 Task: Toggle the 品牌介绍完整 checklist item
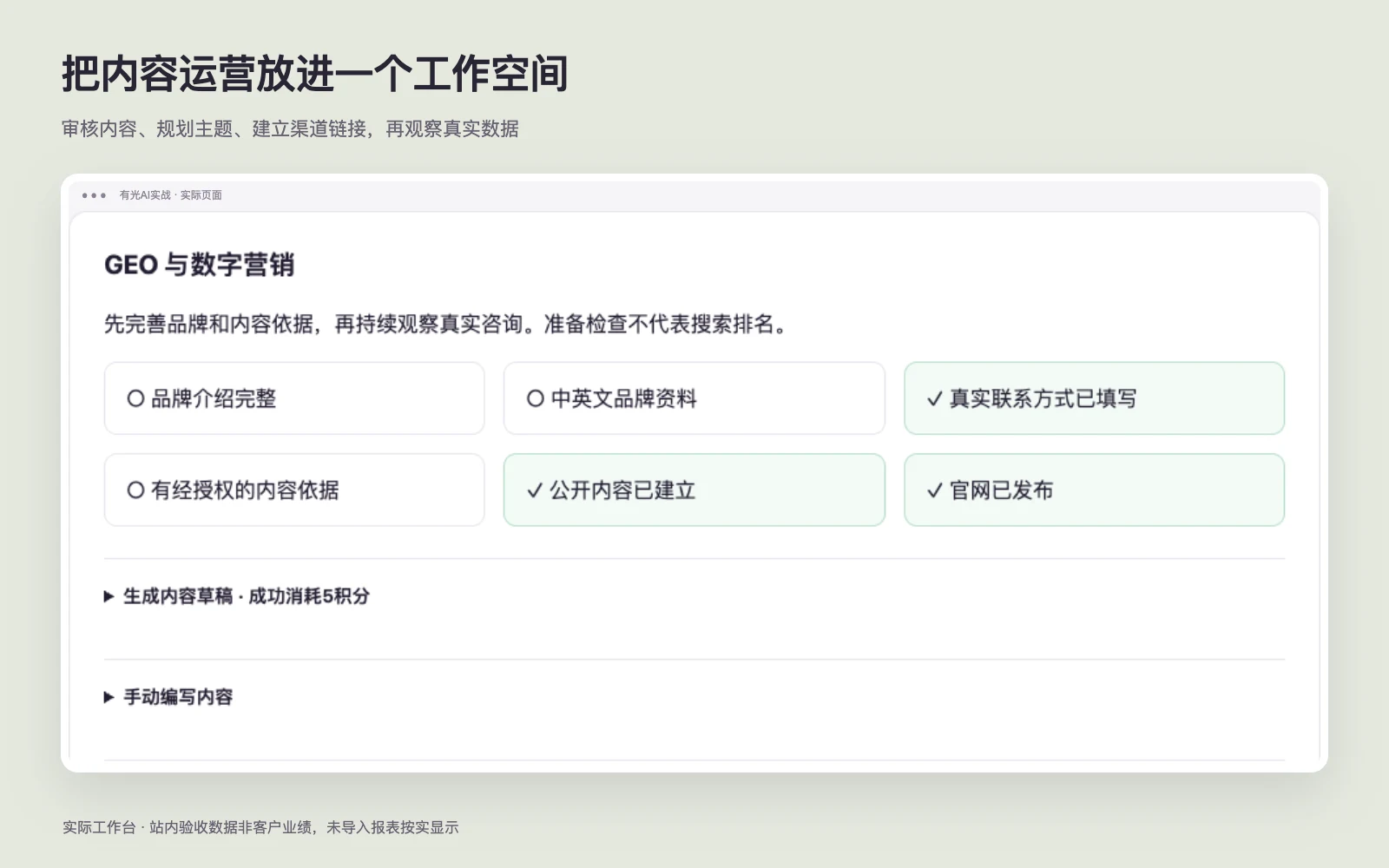click(294, 398)
